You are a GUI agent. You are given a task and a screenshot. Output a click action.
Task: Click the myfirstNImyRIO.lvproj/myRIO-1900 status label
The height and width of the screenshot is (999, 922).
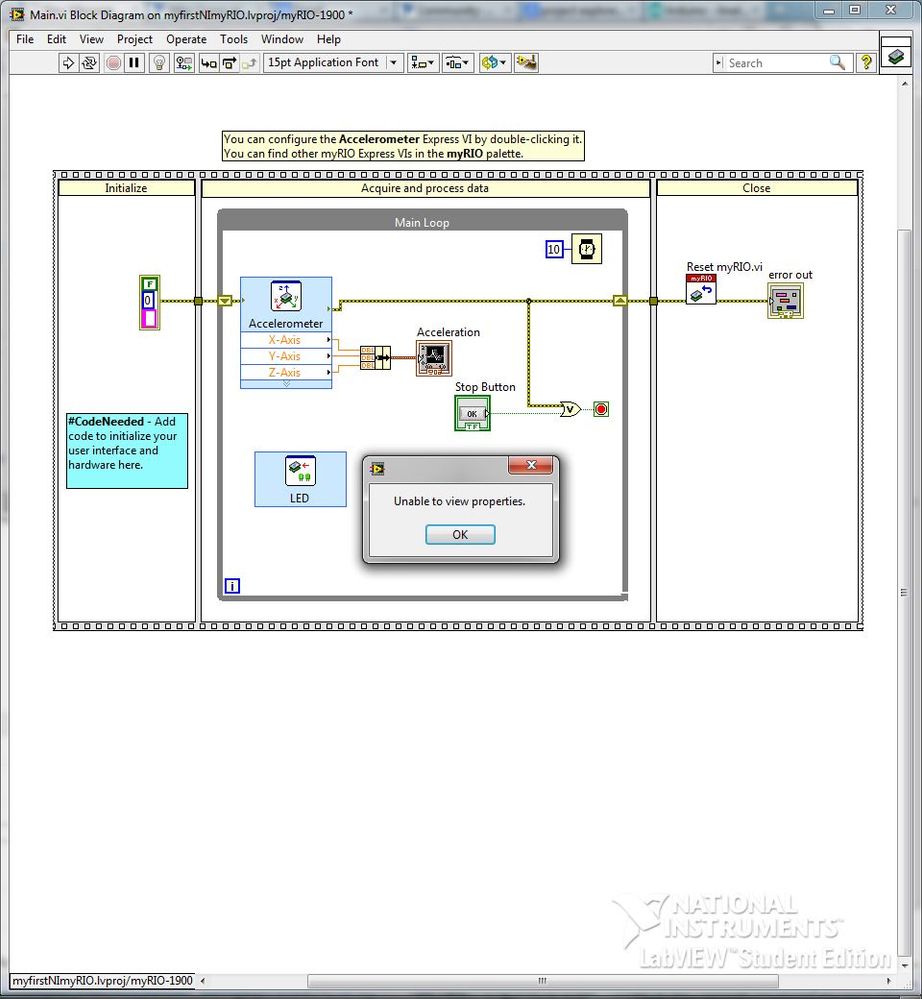tap(103, 981)
